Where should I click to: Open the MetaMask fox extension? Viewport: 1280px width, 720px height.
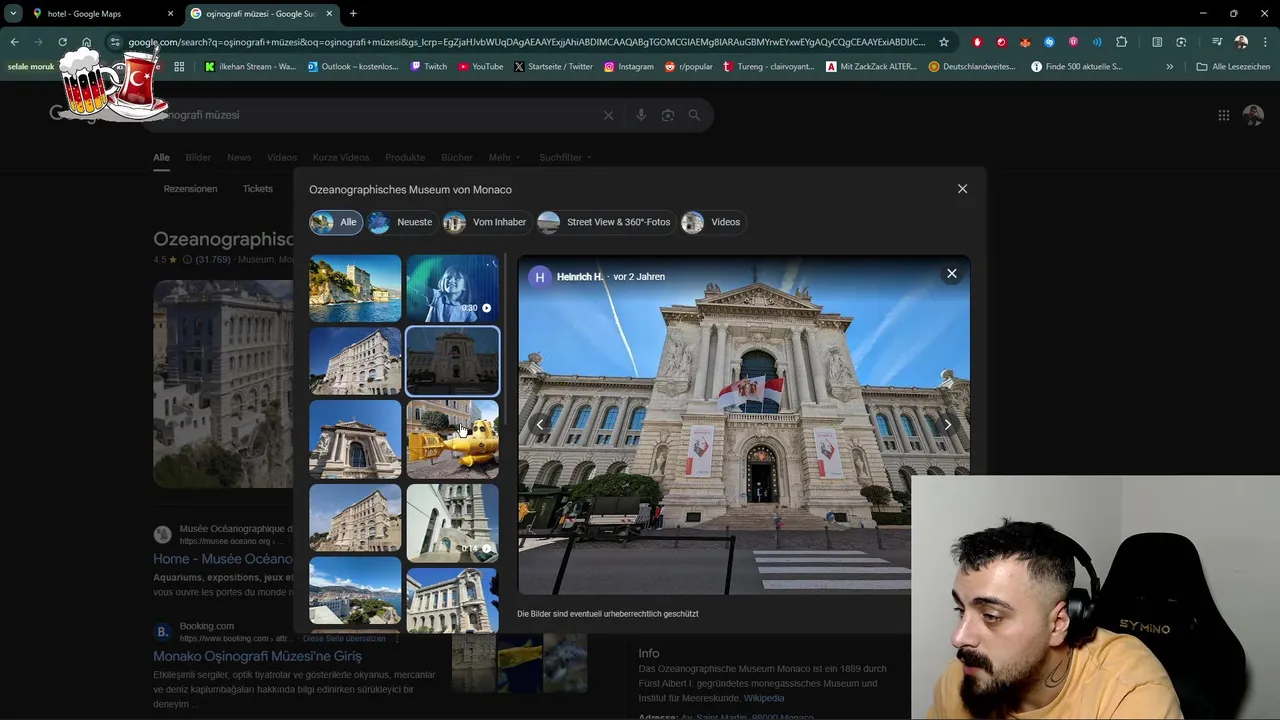click(1025, 42)
